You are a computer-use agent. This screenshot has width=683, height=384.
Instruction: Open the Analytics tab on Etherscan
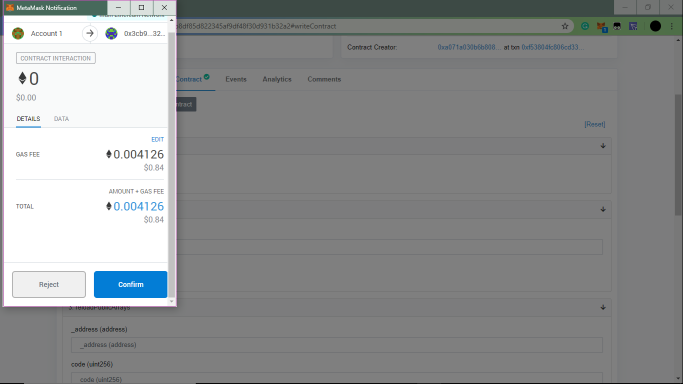coord(277,79)
